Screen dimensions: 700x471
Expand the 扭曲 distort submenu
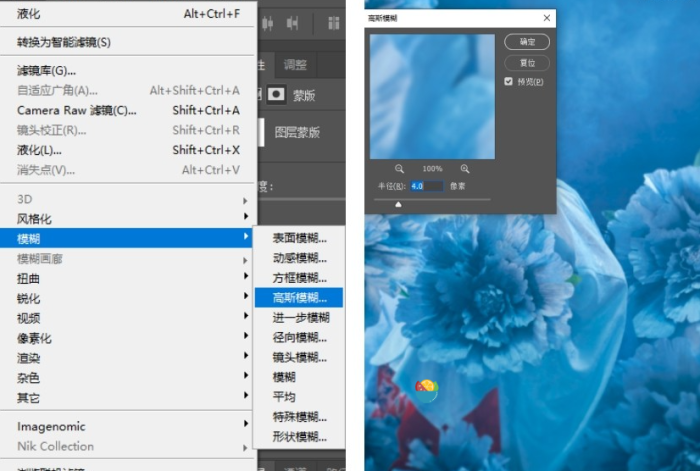pos(126,278)
